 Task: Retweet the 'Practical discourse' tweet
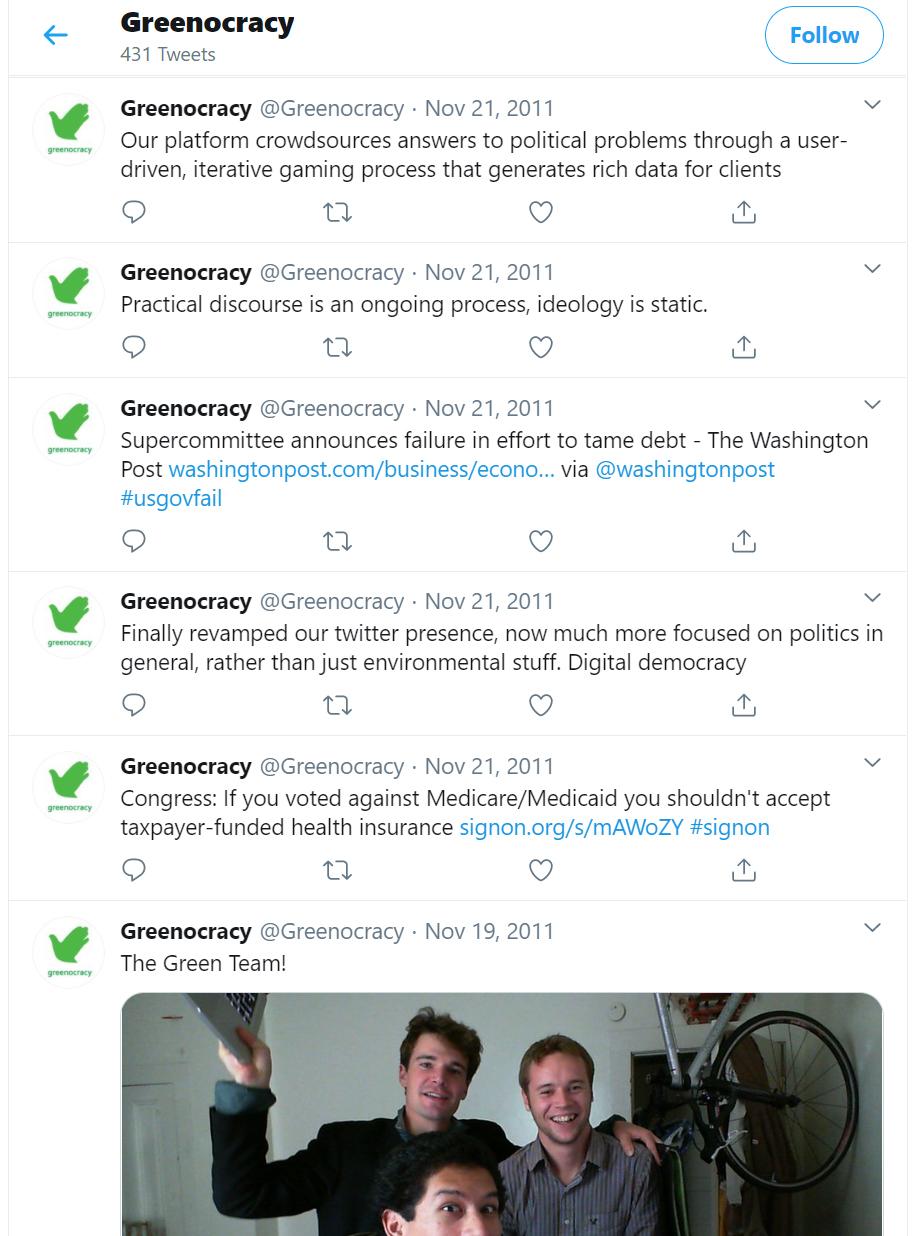338,347
